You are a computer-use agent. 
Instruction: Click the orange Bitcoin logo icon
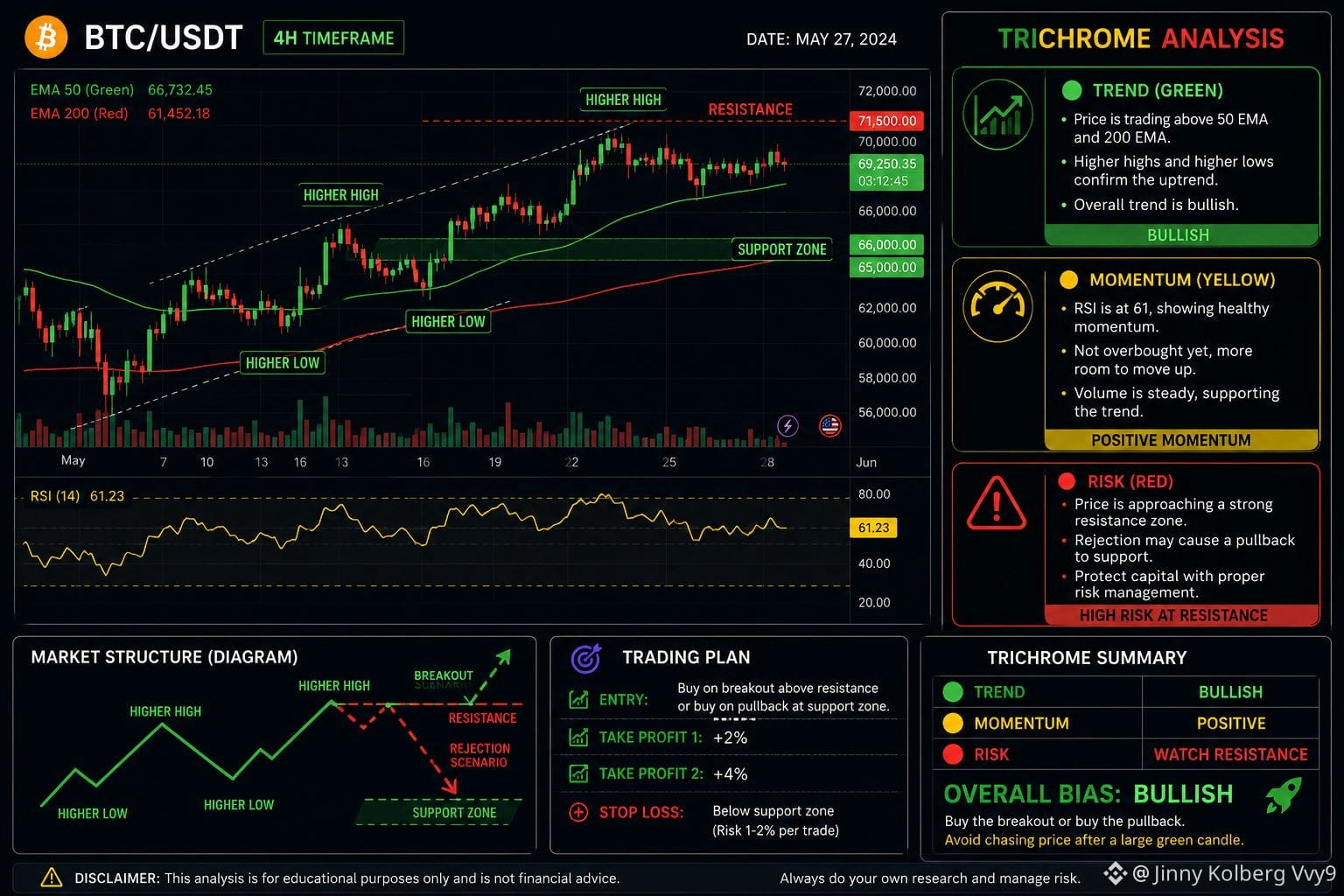pyautogui.click(x=46, y=38)
